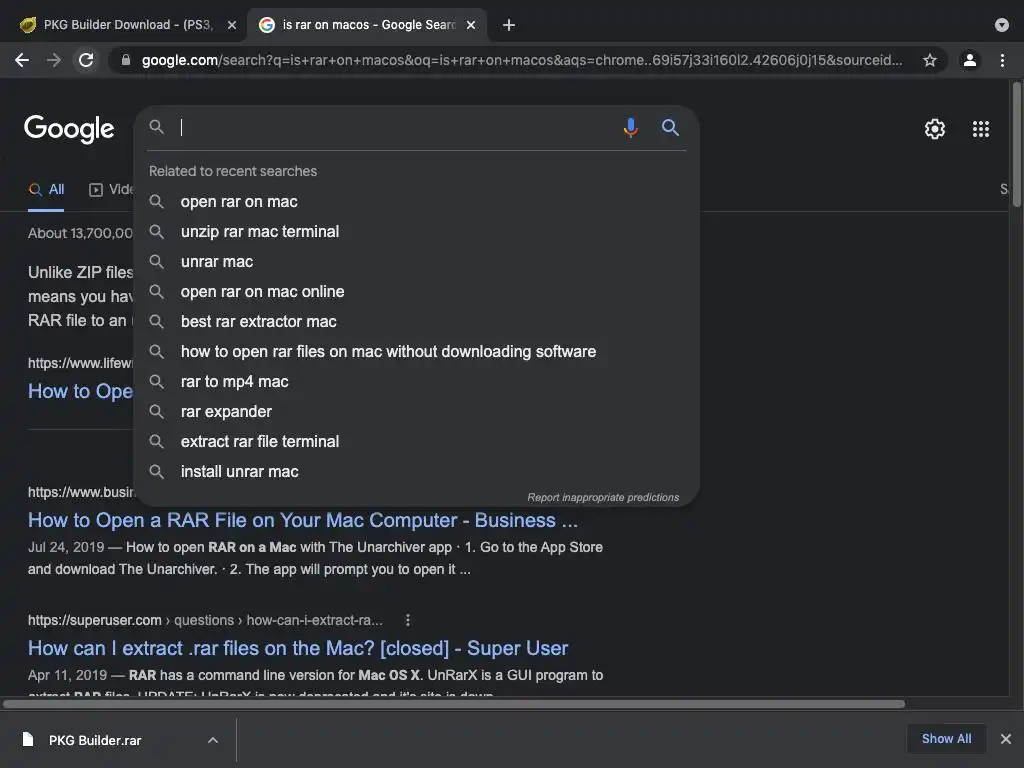Click the lock icon in the address bar
The height and width of the screenshot is (768, 1024).
(x=126, y=60)
